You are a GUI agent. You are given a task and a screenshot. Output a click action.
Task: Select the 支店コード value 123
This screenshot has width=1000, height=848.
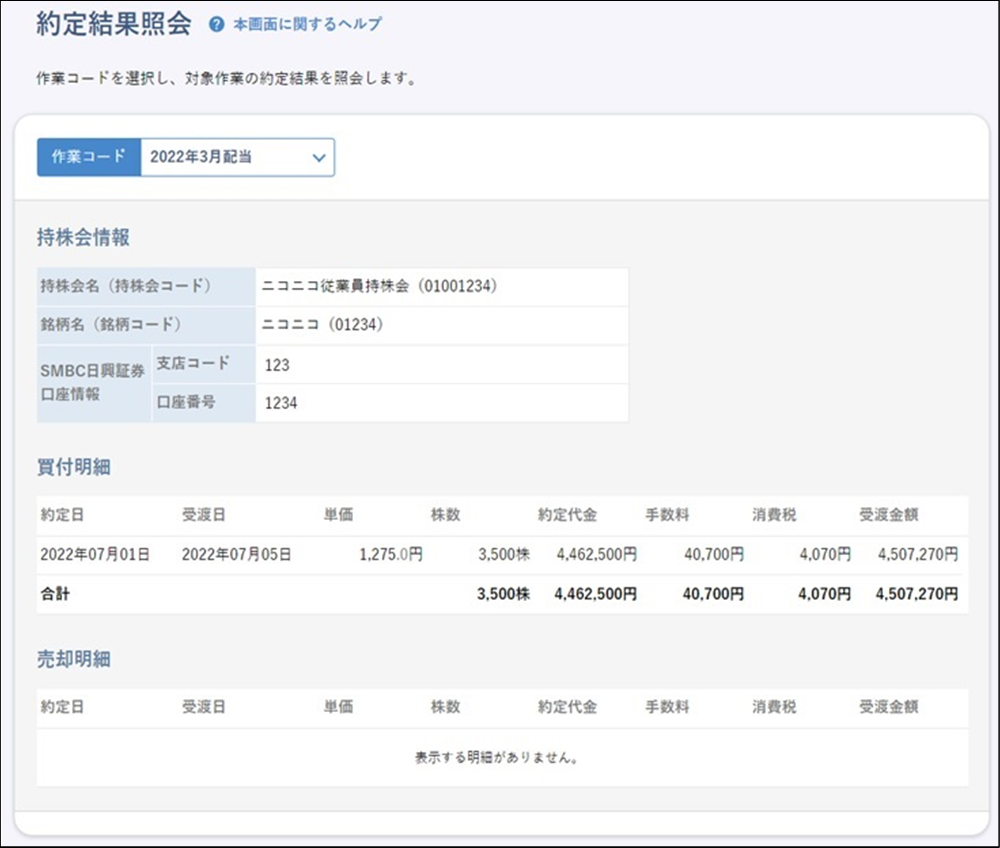click(x=277, y=365)
